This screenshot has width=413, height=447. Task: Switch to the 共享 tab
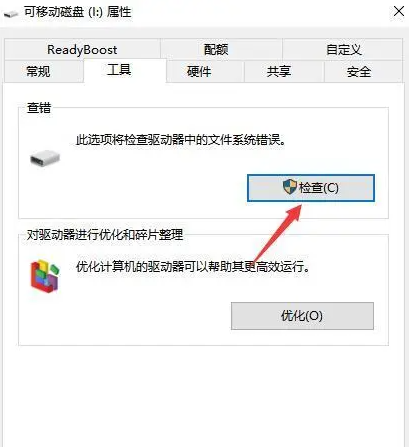tap(279, 71)
